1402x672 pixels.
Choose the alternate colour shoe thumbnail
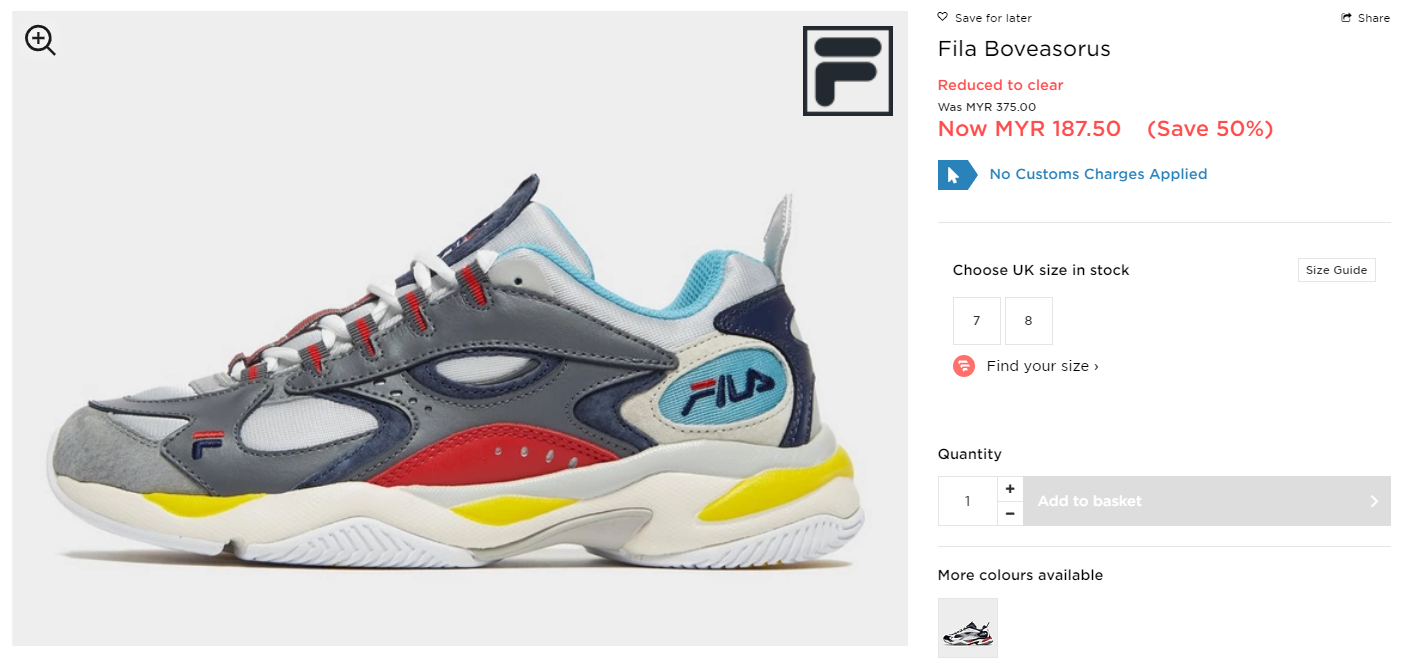coord(968,628)
